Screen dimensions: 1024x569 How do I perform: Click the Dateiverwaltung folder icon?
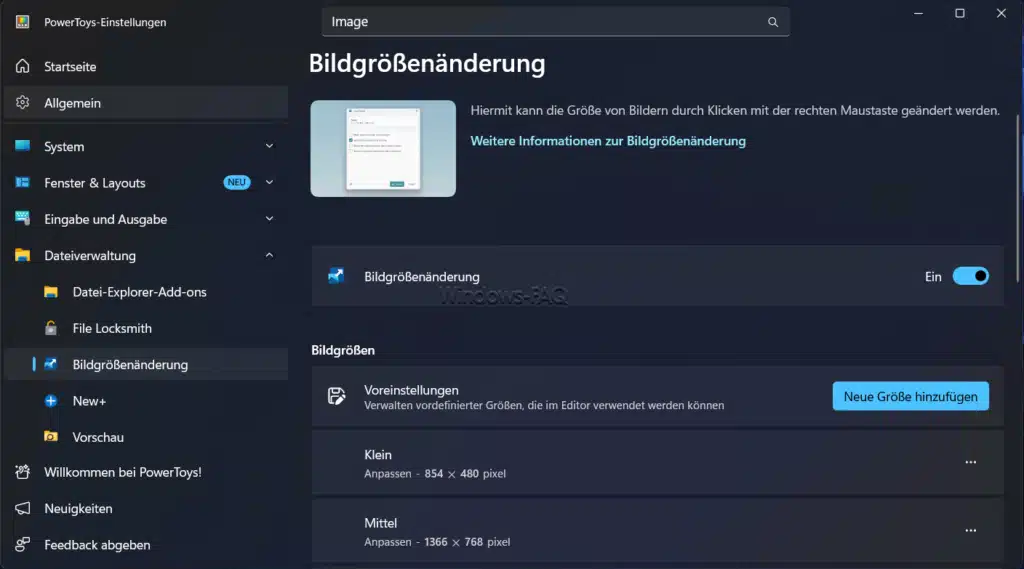(x=23, y=255)
